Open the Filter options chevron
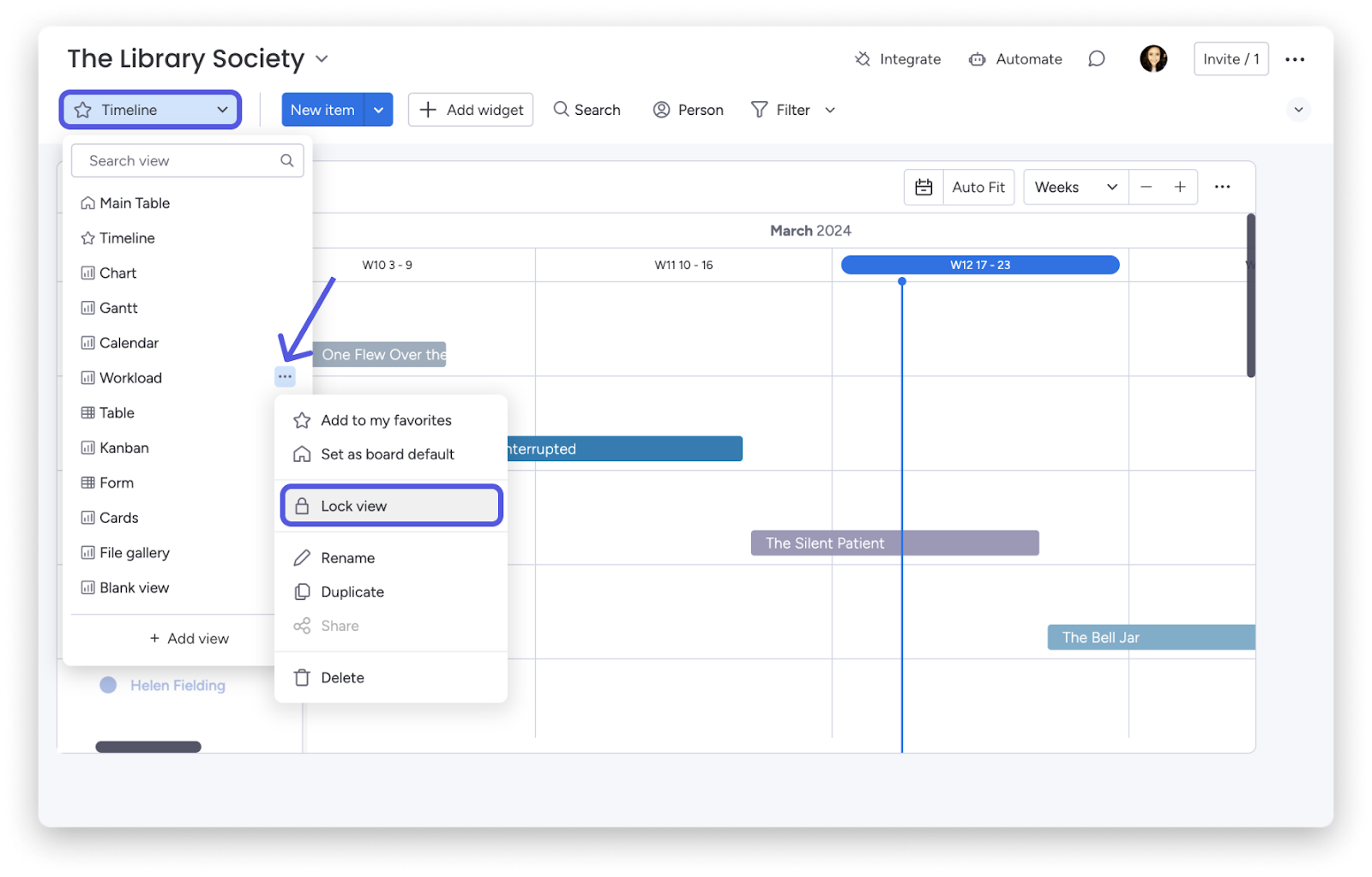 830,110
